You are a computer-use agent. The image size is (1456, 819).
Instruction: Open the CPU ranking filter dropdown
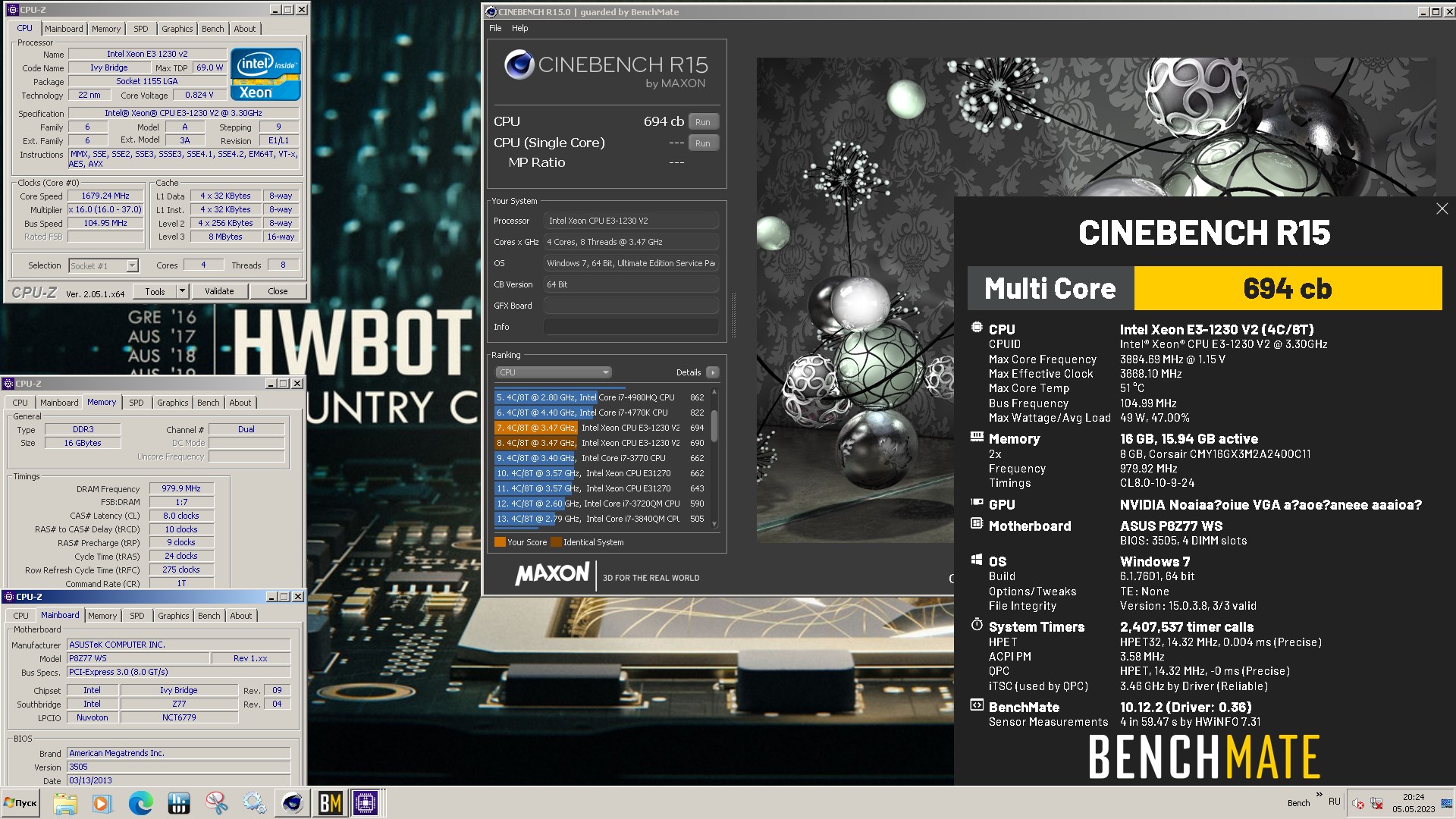(x=553, y=372)
